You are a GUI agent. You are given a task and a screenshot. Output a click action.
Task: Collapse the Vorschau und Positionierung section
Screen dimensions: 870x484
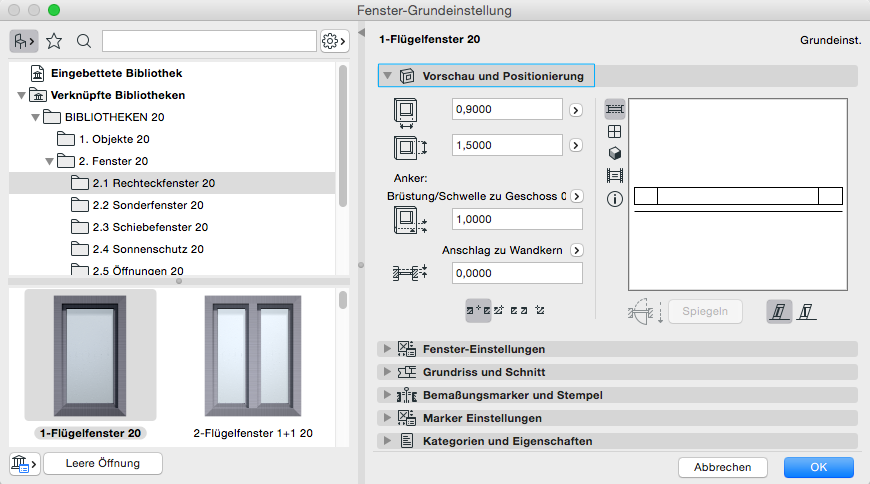pos(387,76)
